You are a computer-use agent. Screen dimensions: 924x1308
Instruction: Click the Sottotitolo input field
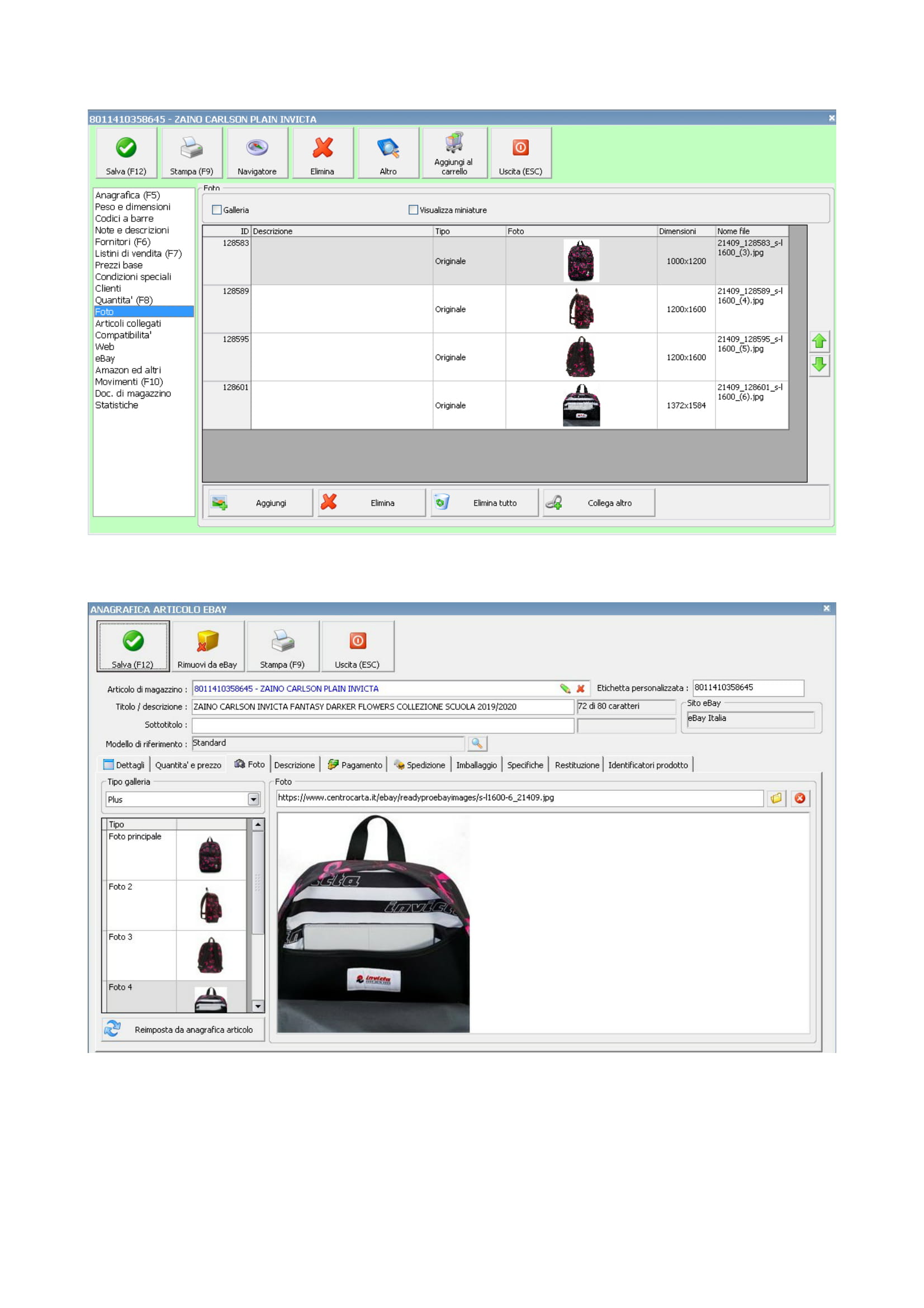(382, 725)
